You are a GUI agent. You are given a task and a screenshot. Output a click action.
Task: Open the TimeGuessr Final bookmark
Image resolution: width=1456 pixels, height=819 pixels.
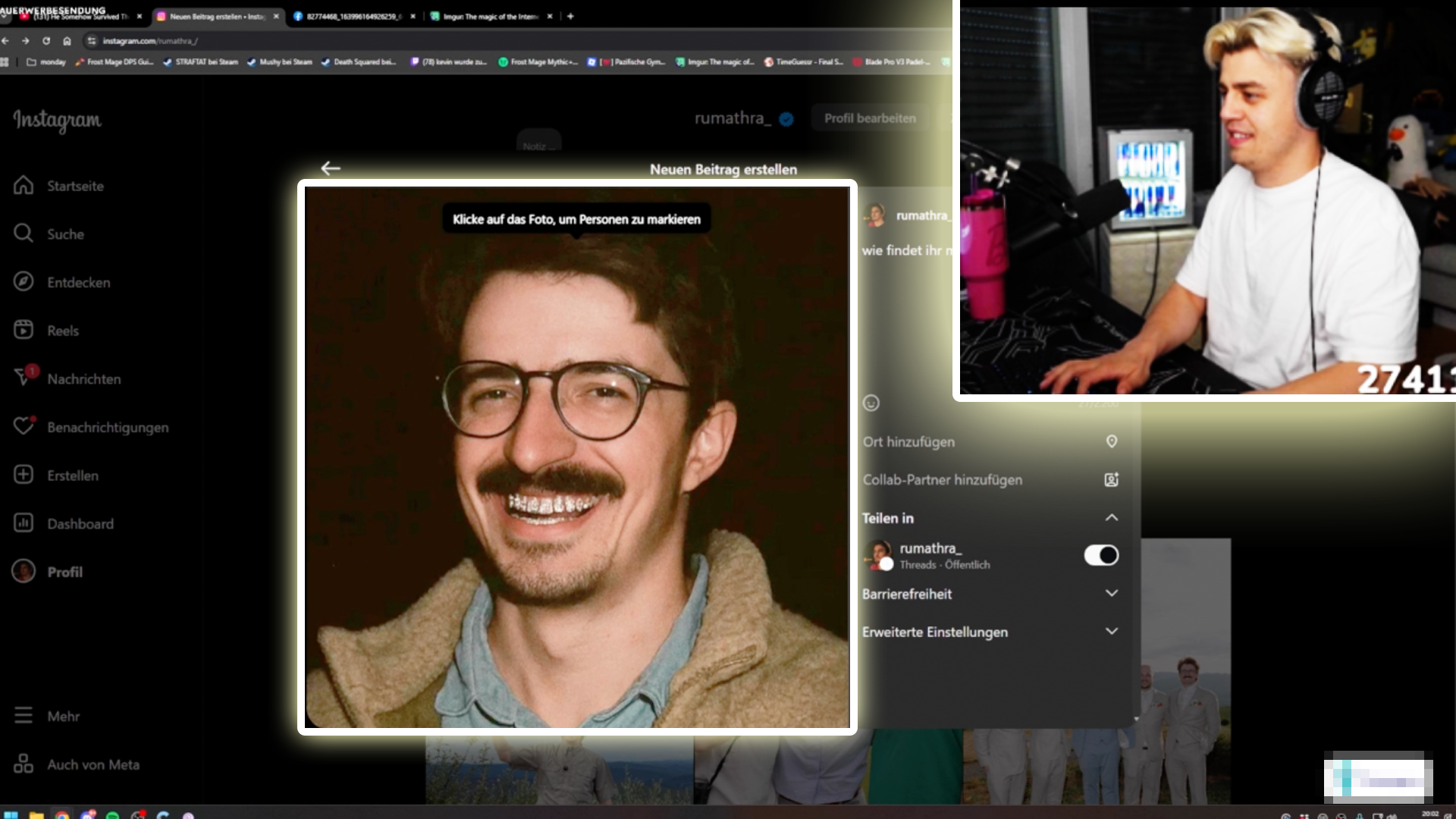804,62
